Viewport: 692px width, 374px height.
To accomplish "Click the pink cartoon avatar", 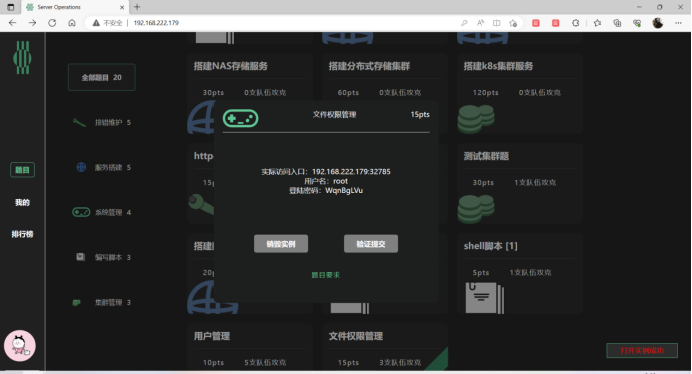I will pyautogui.click(x=19, y=345).
